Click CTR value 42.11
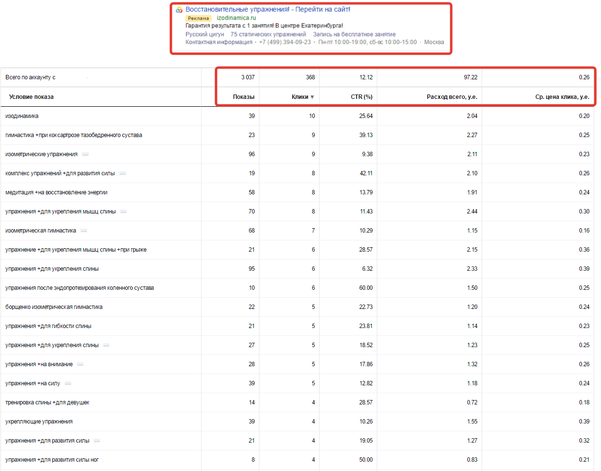The image size is (601, 471). pyautogui.click(x=366, y=173)
